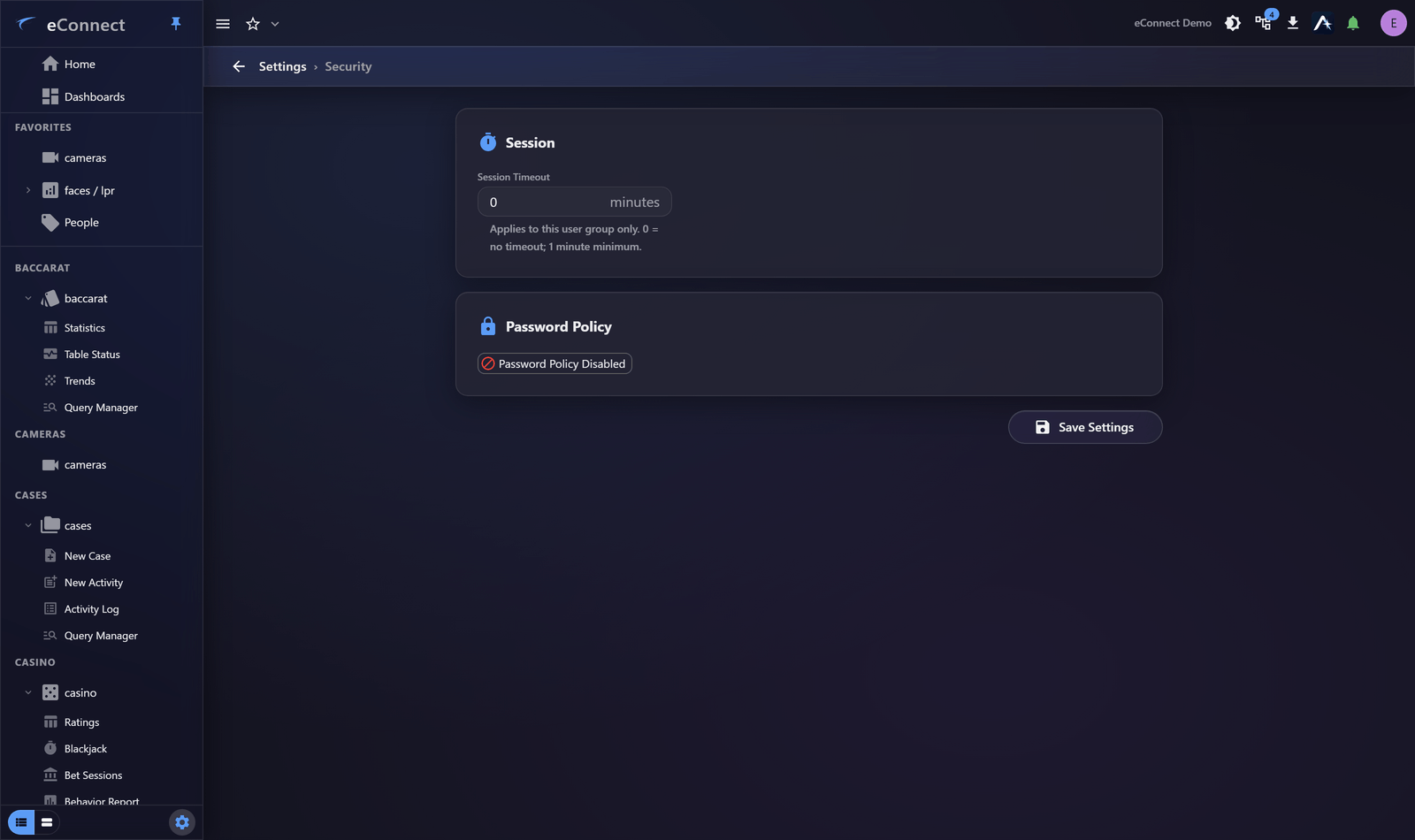
Task: Click the favorites star icon
Action: pos(253,24)
